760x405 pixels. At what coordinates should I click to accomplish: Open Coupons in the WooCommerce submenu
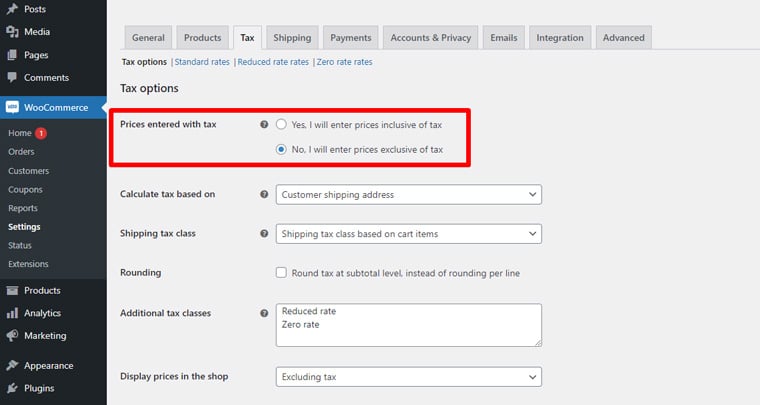point(25,189)
